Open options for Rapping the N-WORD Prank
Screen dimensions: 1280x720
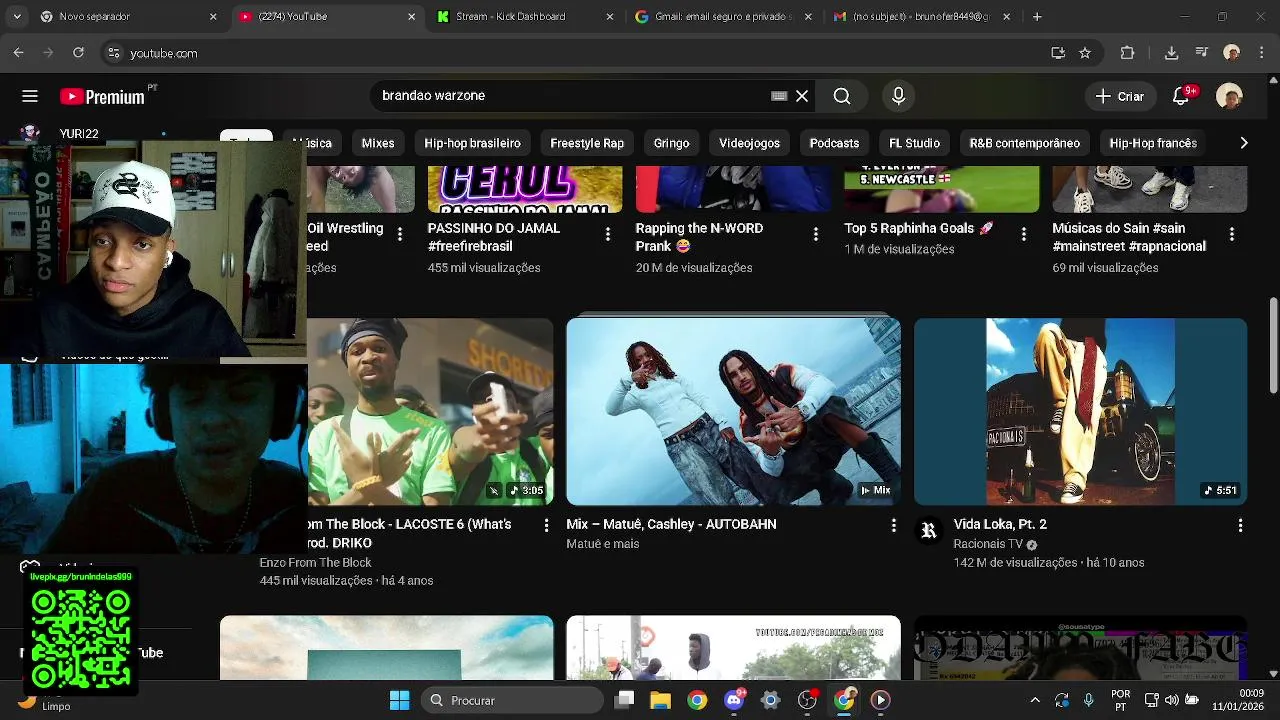point(815,234)
